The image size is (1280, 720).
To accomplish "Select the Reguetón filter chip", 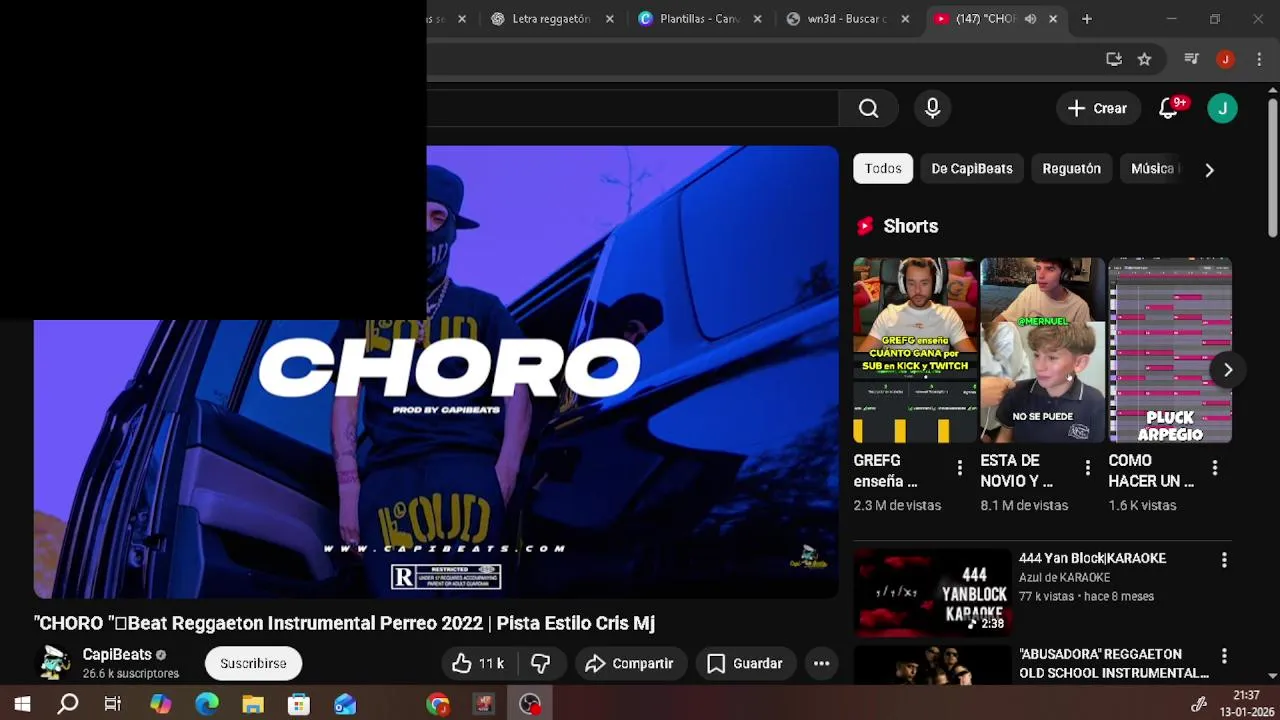I will [1071, 169].
